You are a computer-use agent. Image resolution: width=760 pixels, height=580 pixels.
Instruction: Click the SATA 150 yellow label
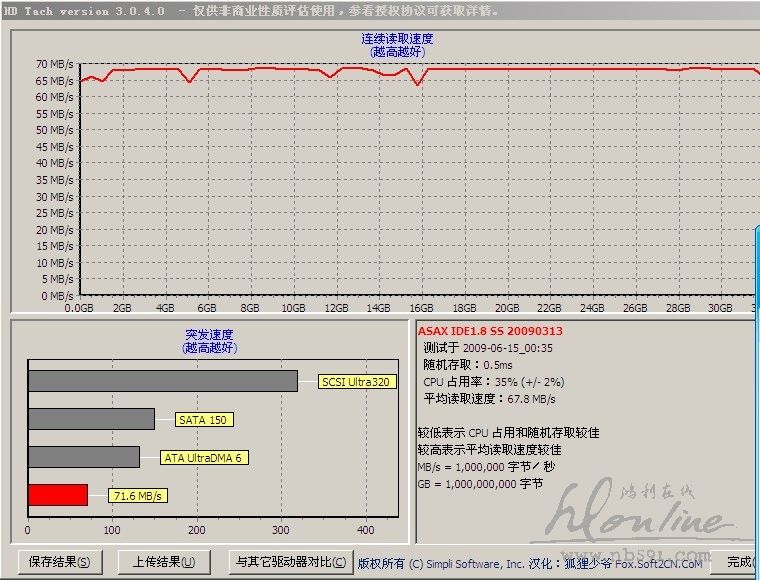[x=204, y=420]
